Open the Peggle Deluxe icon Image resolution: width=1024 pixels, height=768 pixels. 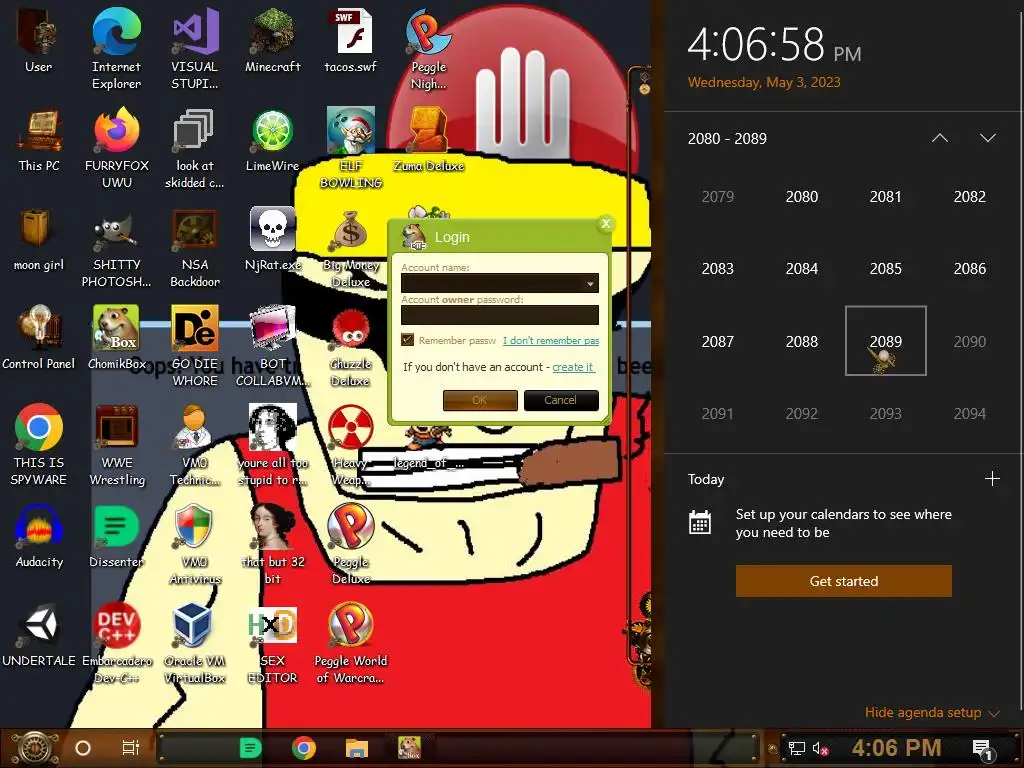351,545
